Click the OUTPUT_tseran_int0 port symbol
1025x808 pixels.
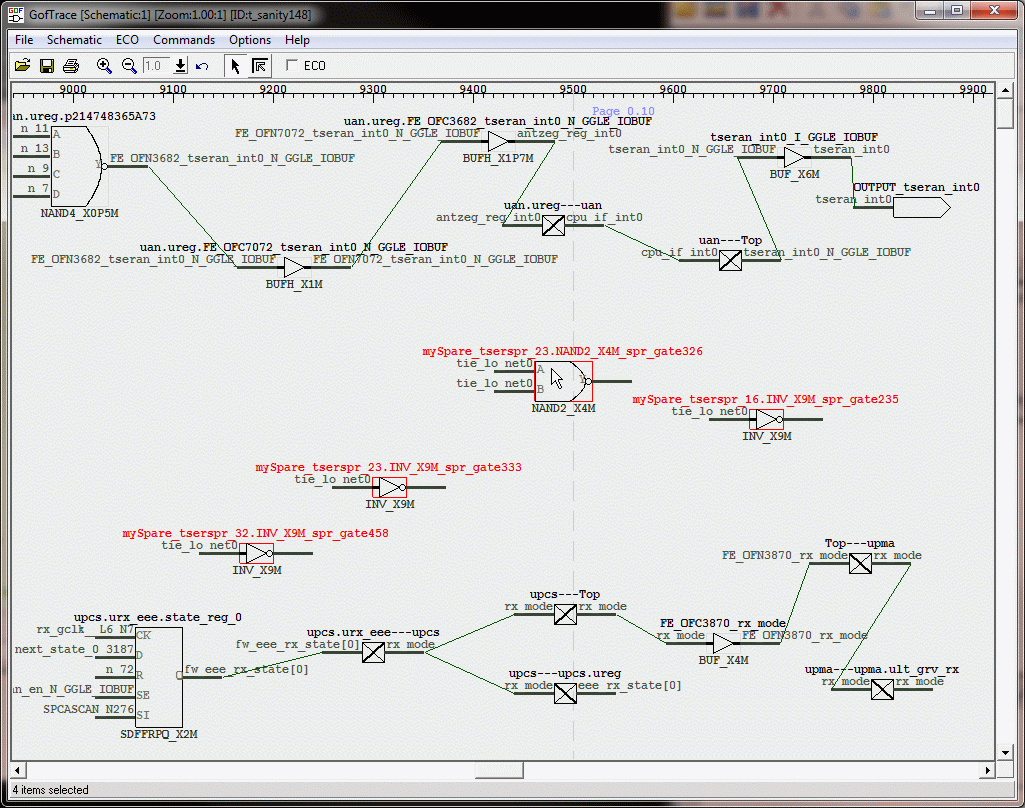tap(920, 208)
